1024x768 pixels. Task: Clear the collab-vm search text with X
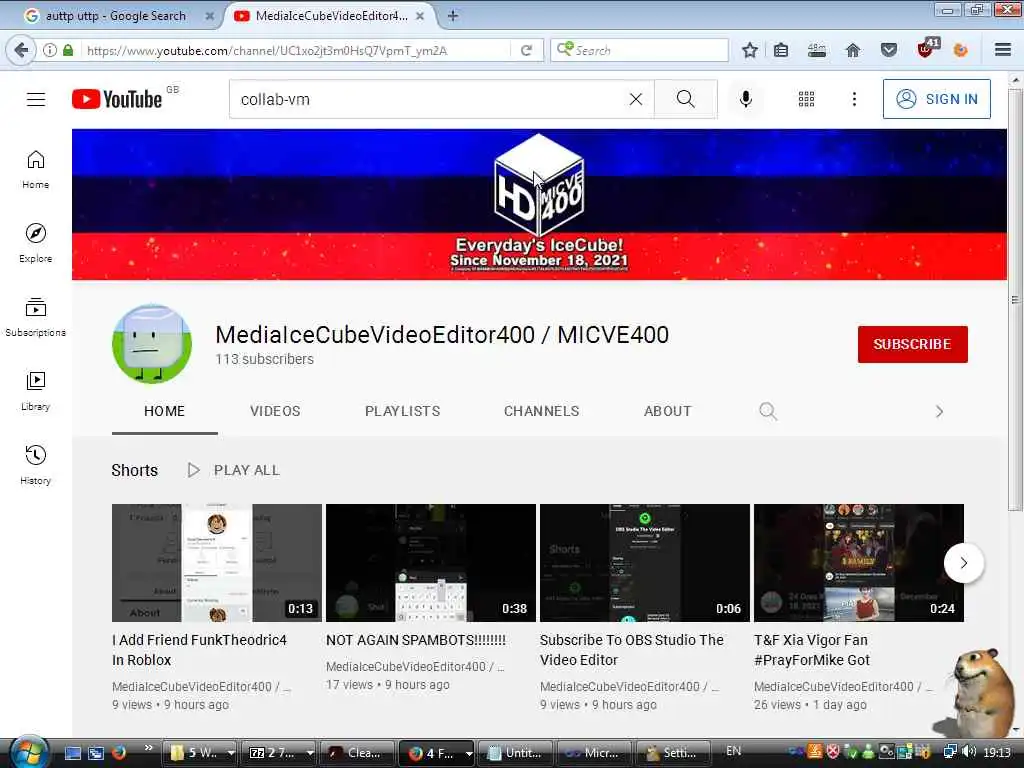(635, 99)
